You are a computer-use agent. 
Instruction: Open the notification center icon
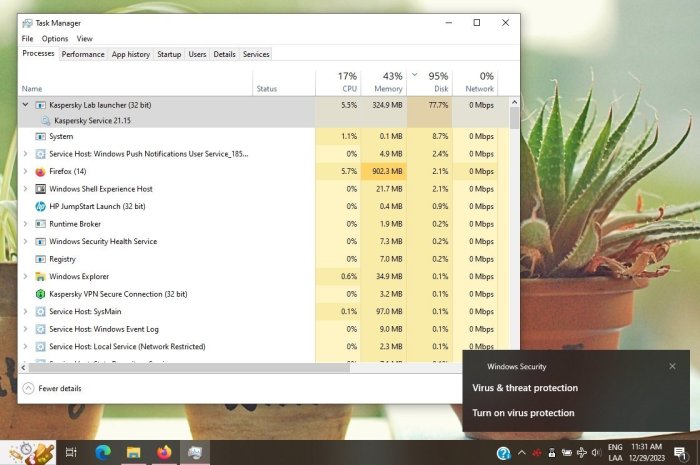680,453
